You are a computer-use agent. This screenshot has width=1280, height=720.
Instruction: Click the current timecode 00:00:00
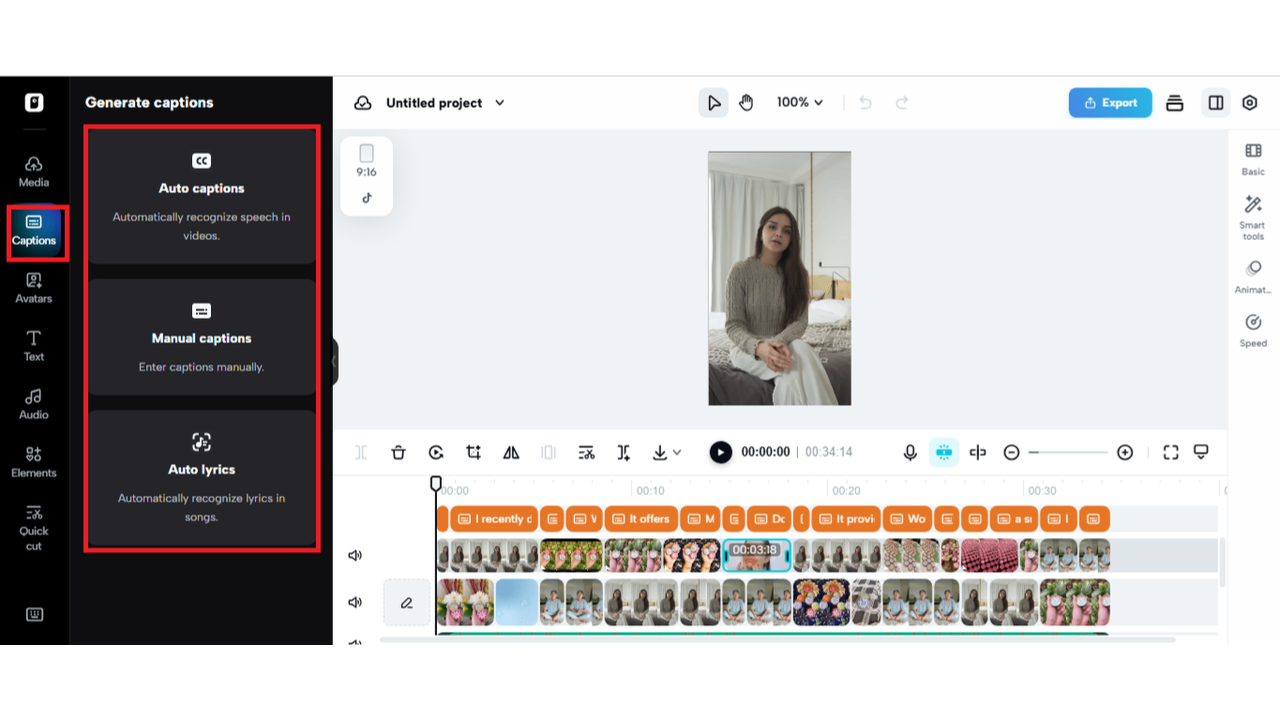click(765, 453)
